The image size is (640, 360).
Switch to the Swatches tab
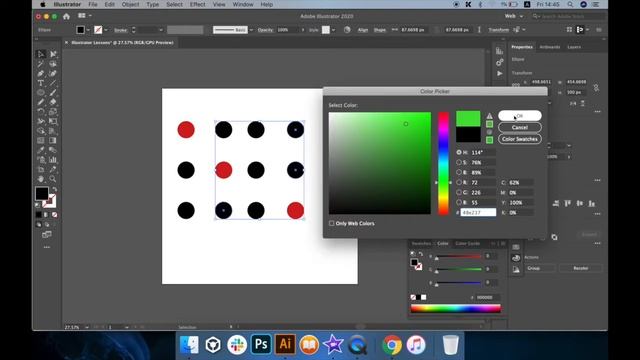[x=421, y=244]
